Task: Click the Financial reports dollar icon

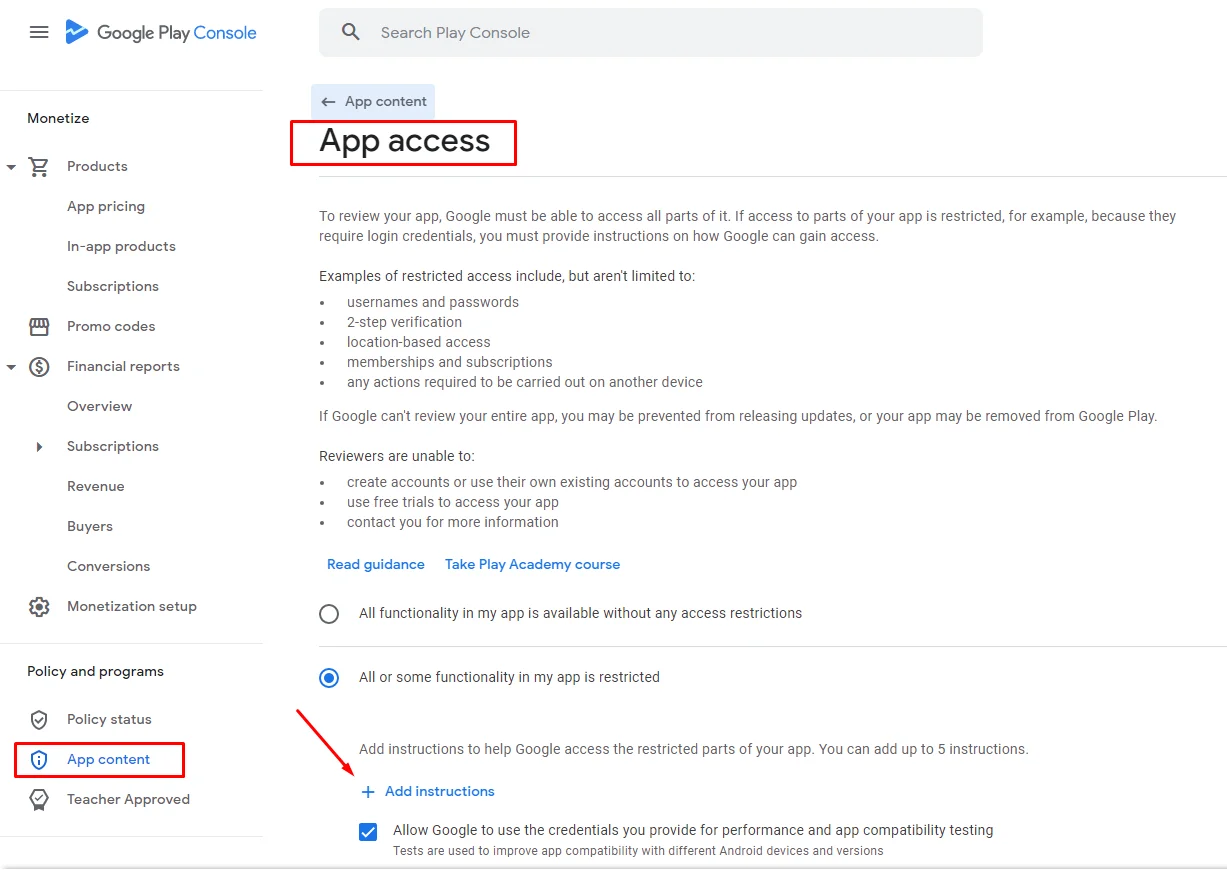Action: click(x=39, y=366)
